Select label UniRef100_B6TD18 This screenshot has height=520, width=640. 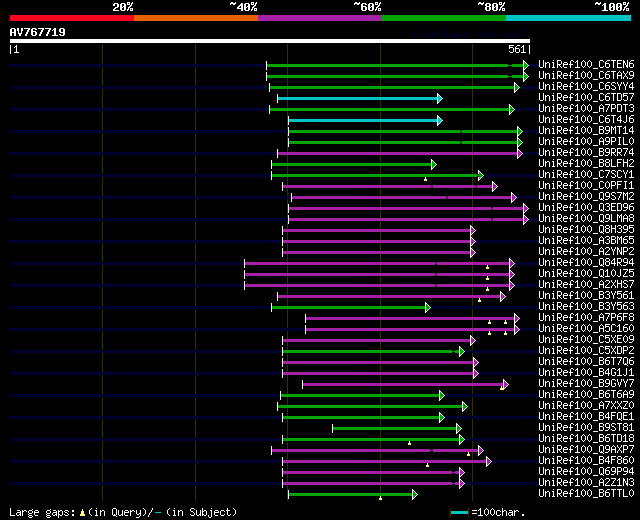pos(586,439)
